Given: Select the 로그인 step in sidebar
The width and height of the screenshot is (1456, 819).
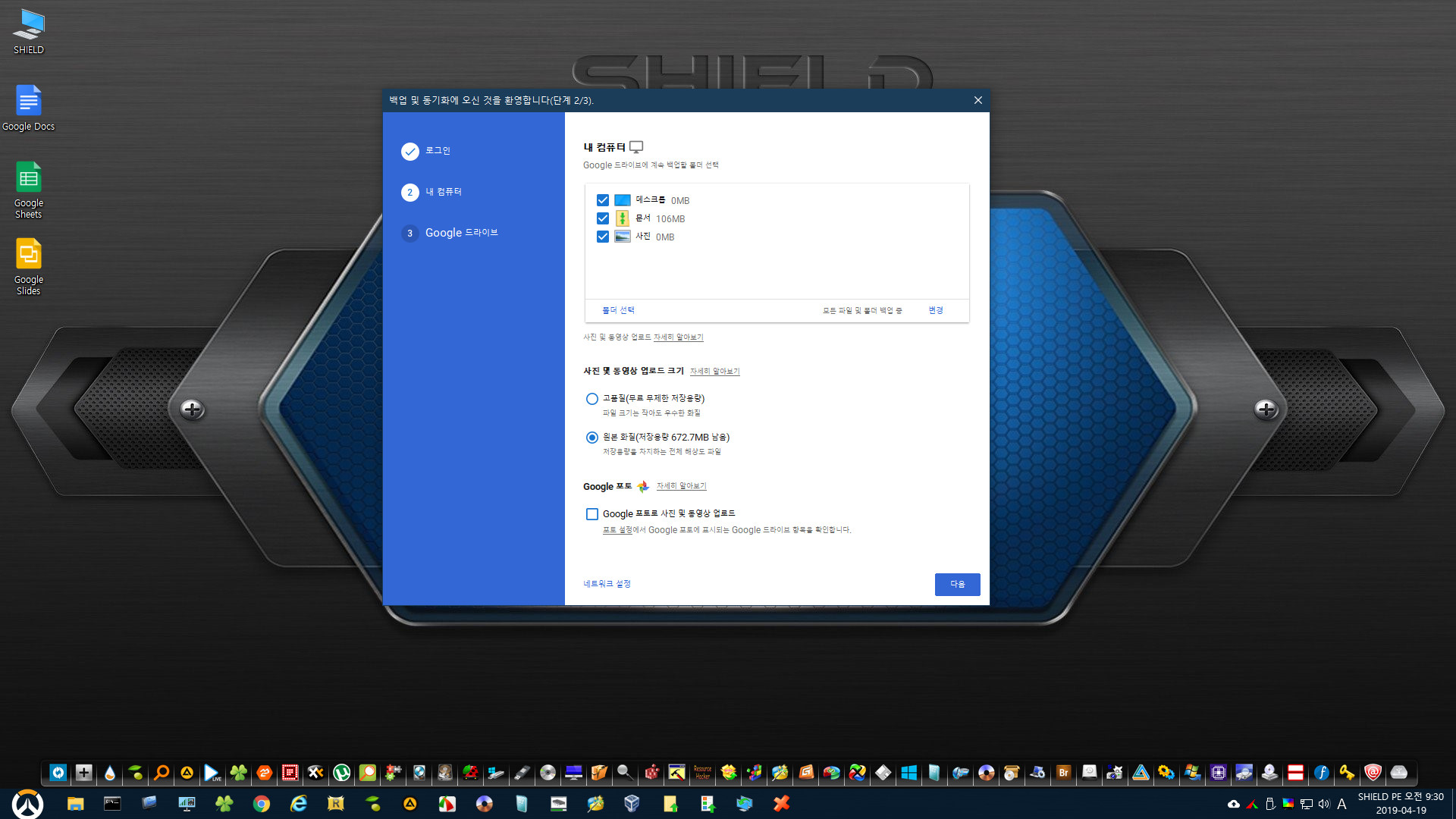Looking at the screenshot, I should click(x=426, y=151).
